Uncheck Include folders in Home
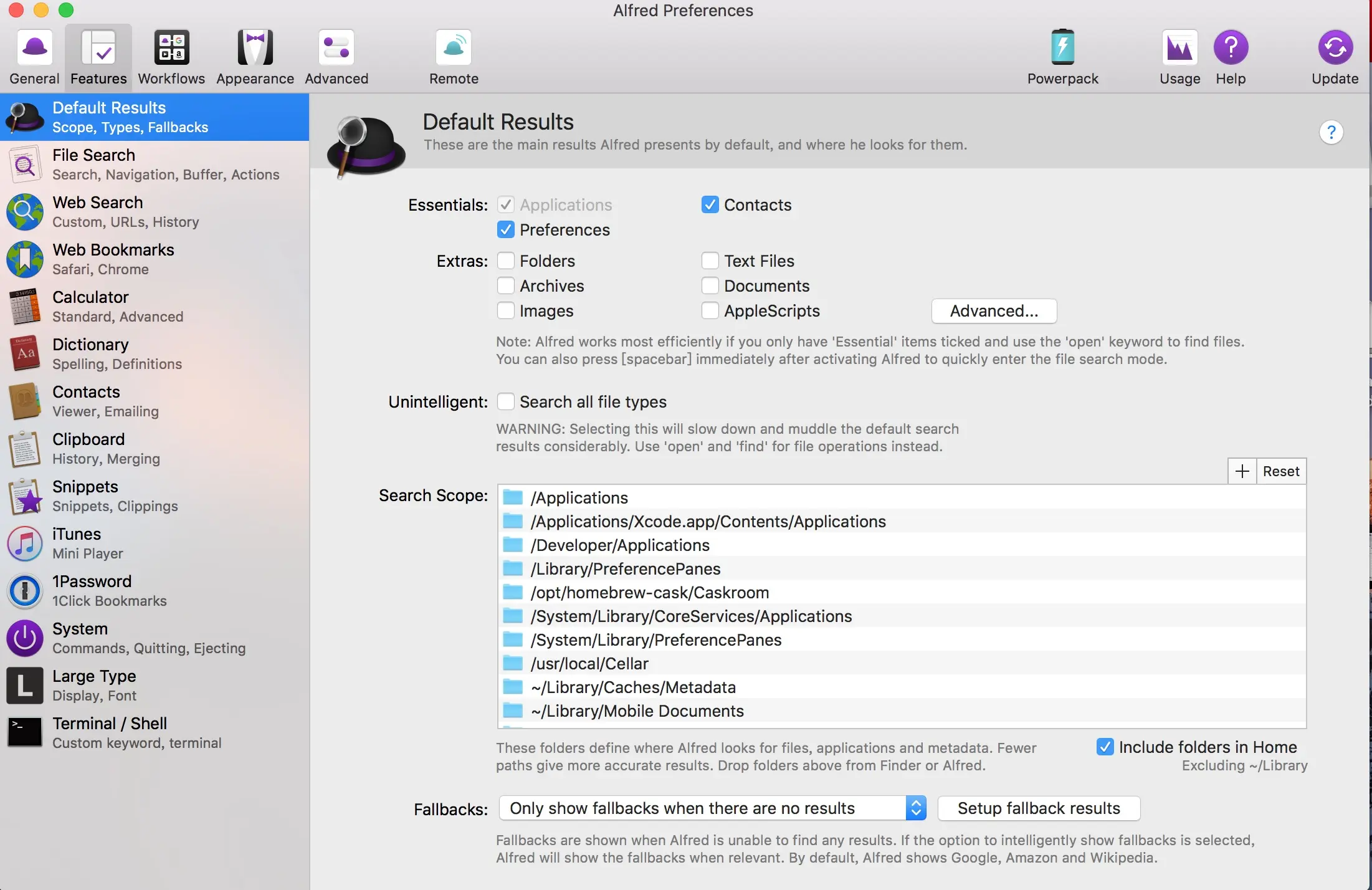This screenshot has width=1372, height=890. point(1105,747)
